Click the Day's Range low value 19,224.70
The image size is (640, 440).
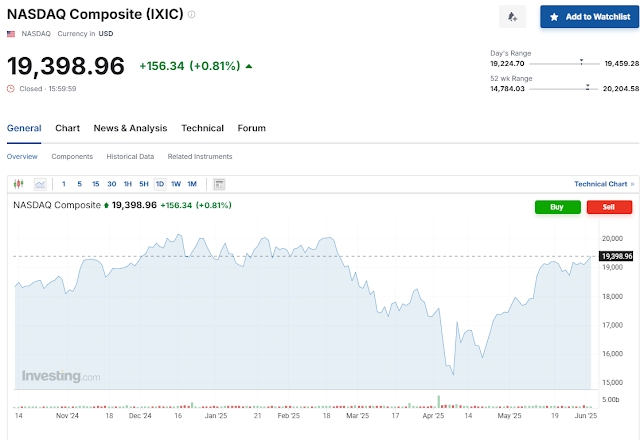pos(507,64)
